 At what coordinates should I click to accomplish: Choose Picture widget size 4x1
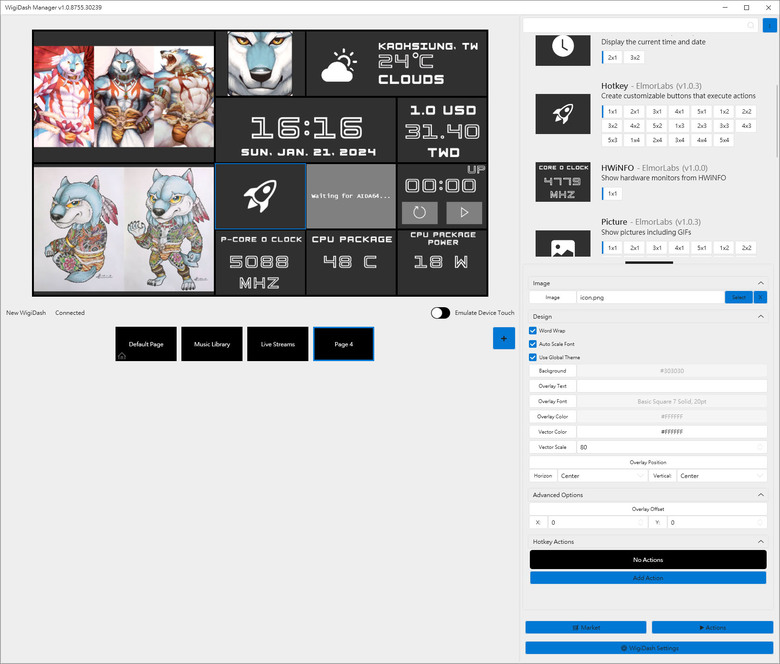pos(680,248)
